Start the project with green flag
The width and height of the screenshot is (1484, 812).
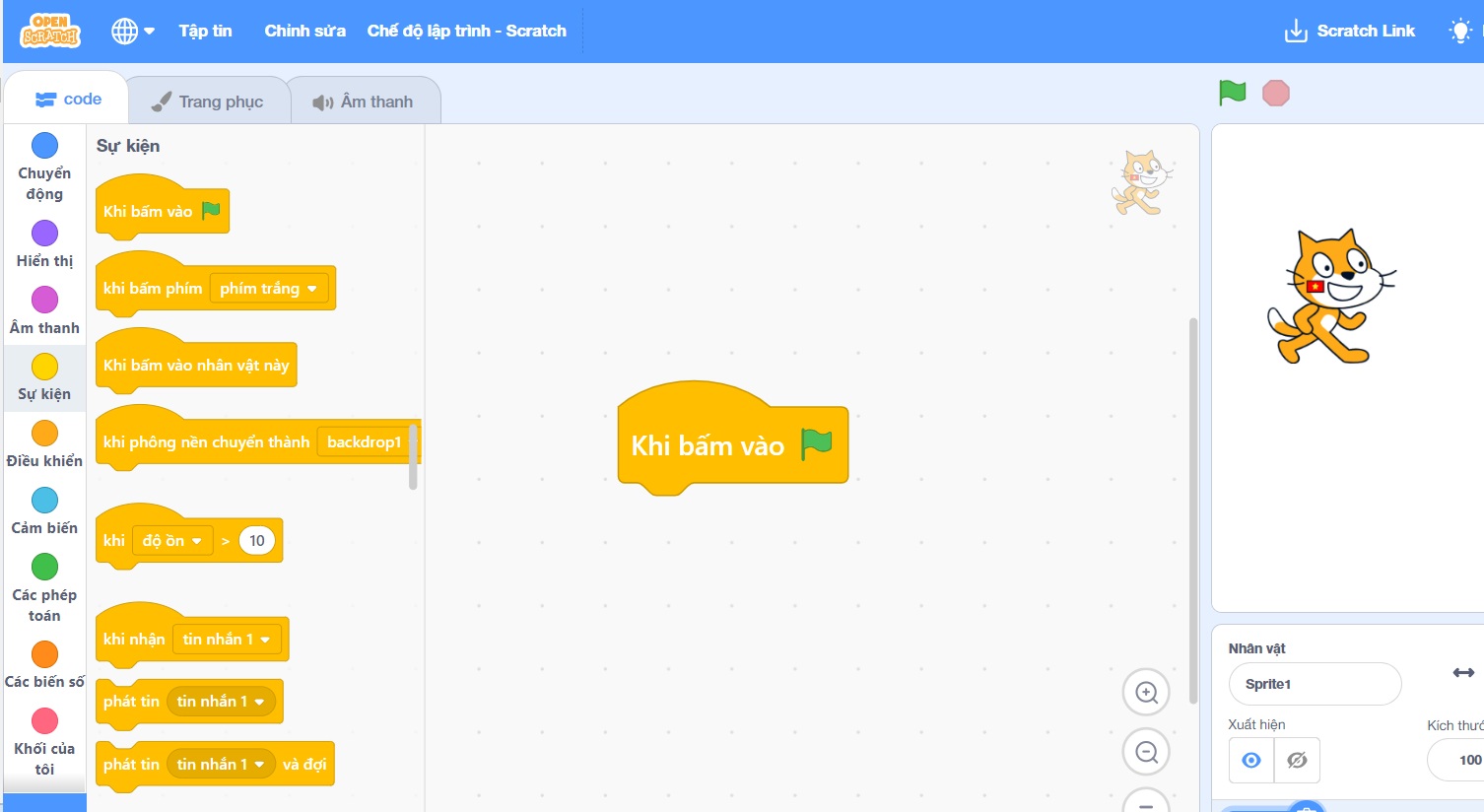(x=1233, y=93)
